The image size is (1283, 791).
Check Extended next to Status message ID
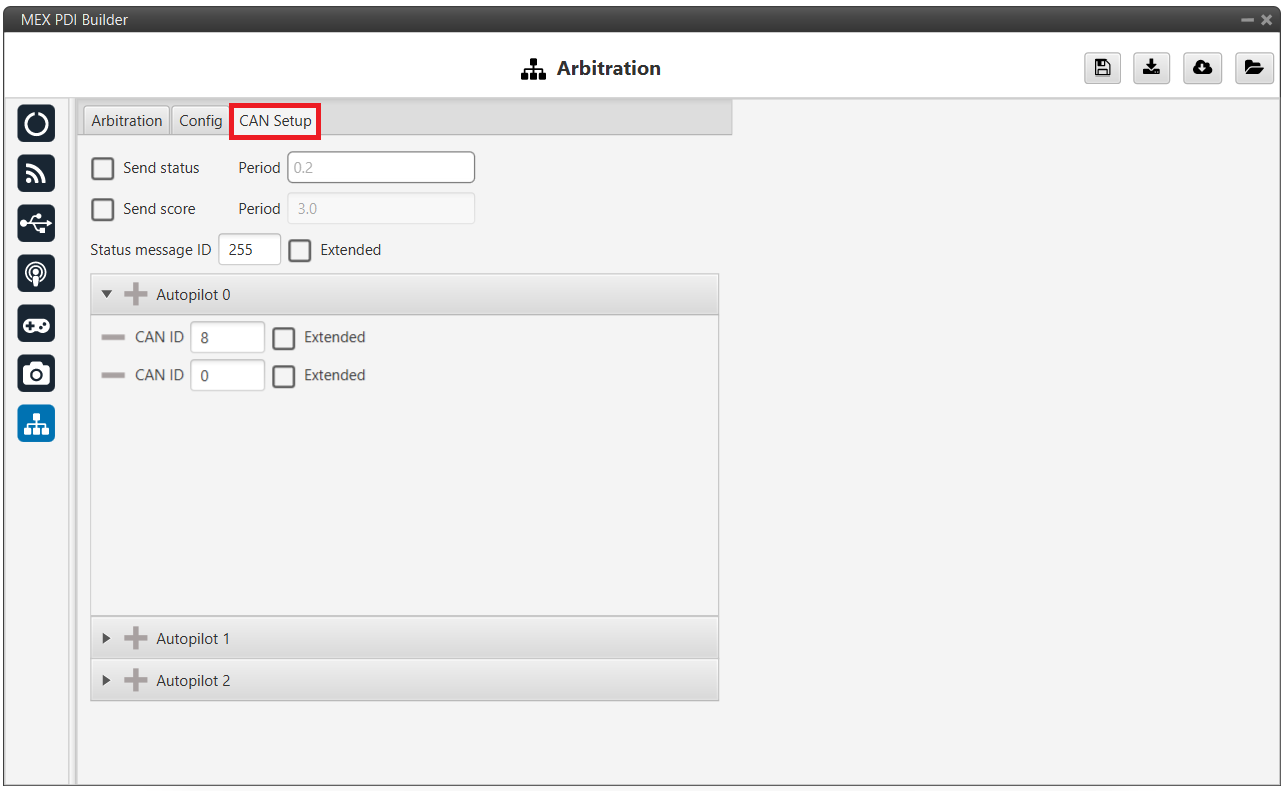[x=300, y=250]
